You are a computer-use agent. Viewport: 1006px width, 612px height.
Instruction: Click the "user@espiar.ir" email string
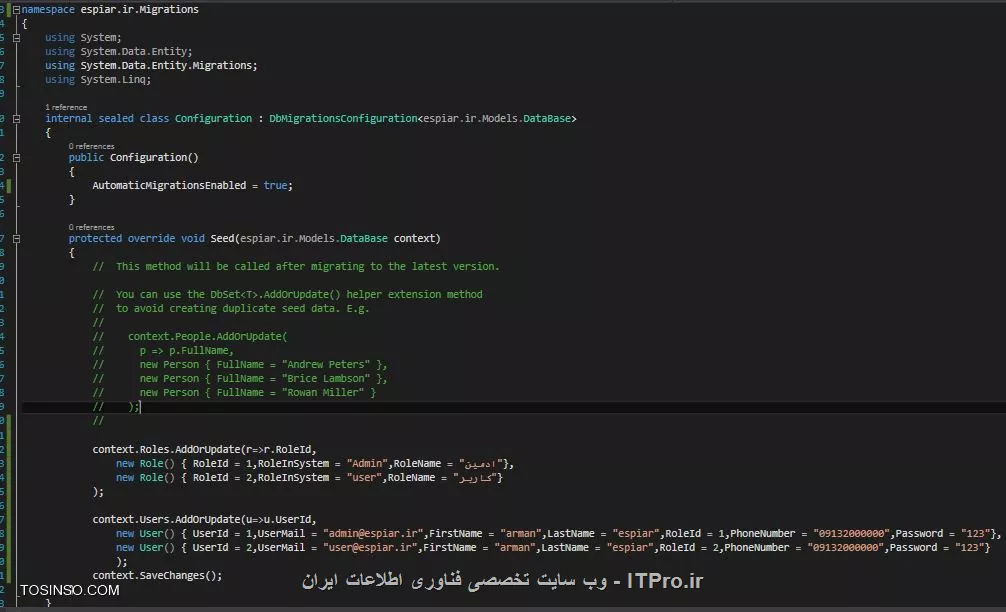tap(370, 548)
